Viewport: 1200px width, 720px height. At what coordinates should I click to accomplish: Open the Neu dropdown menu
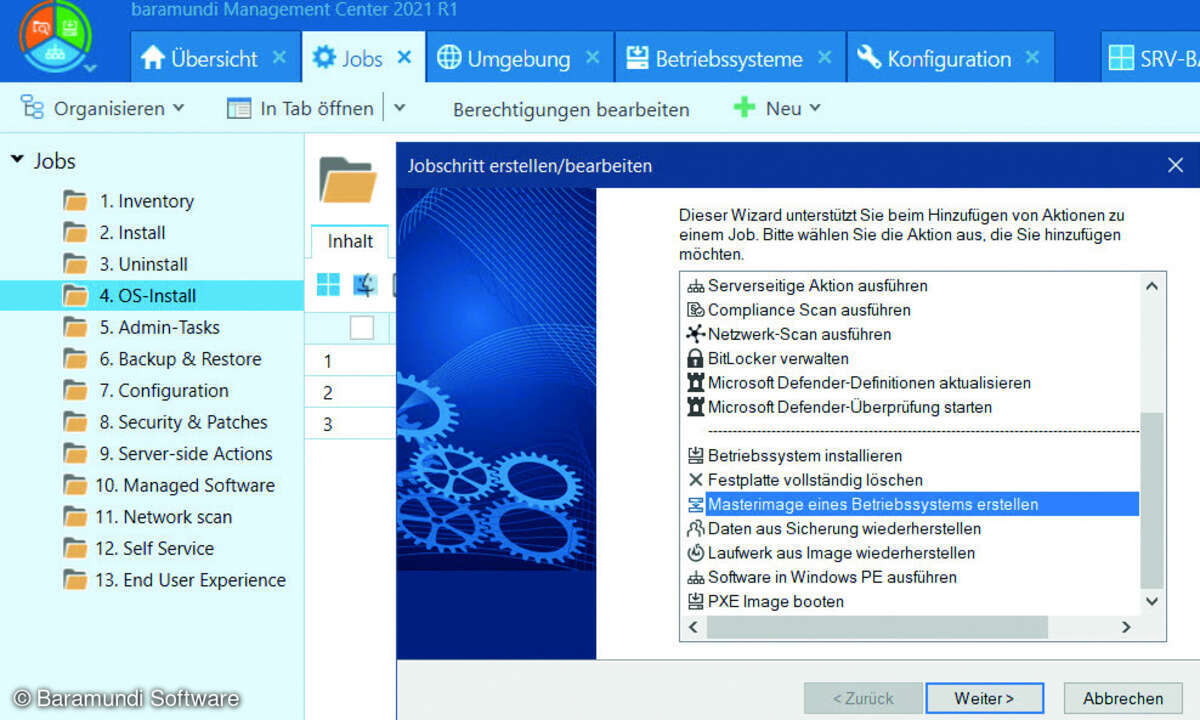click(777, 108)
